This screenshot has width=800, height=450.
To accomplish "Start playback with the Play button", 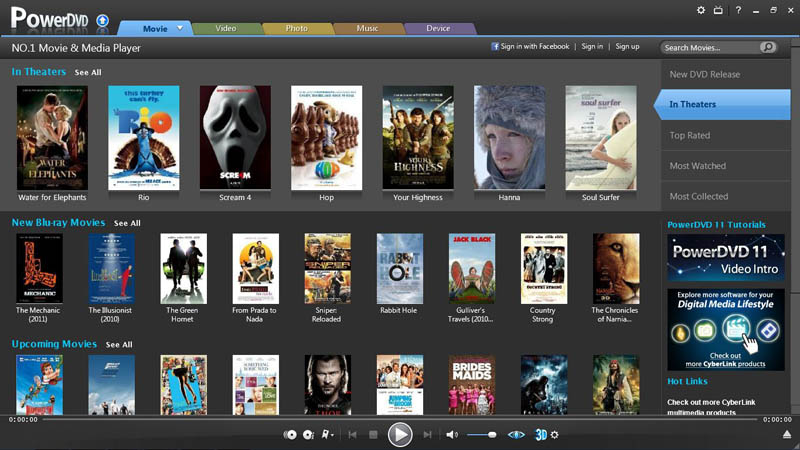I will pos(400,435).
